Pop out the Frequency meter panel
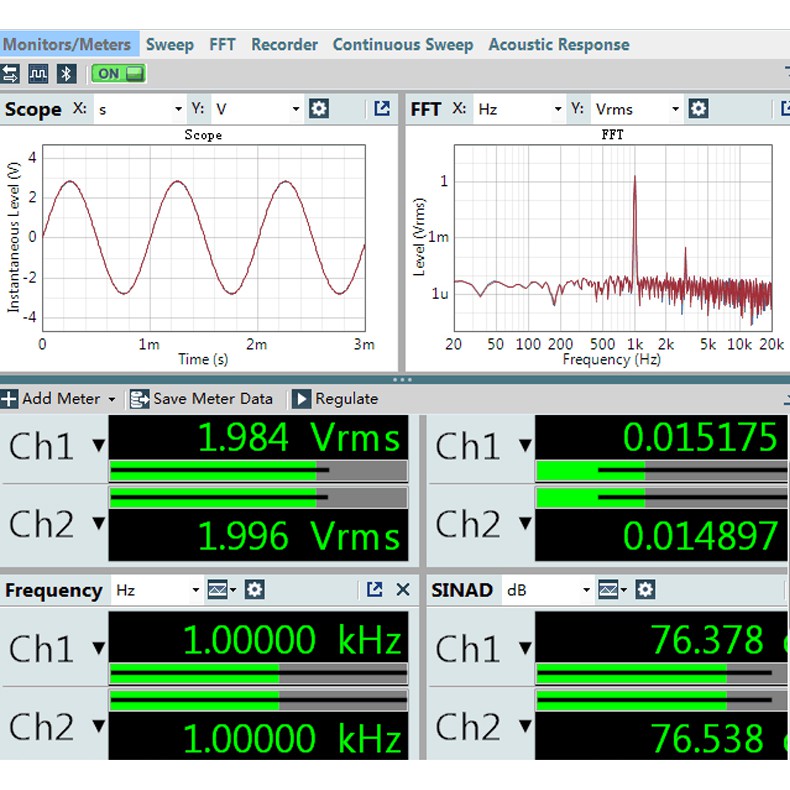 pyautogui.click(x=375, y=590)
